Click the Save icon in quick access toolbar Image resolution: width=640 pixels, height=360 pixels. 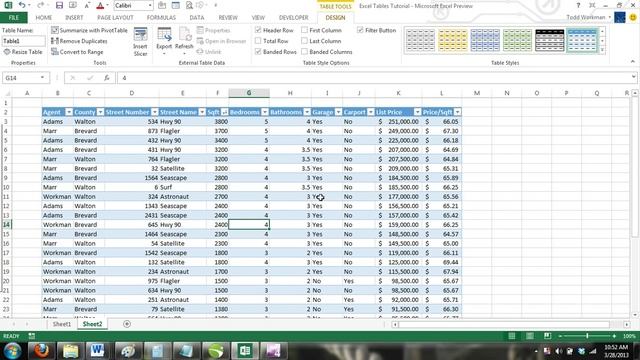coord(59,5)
